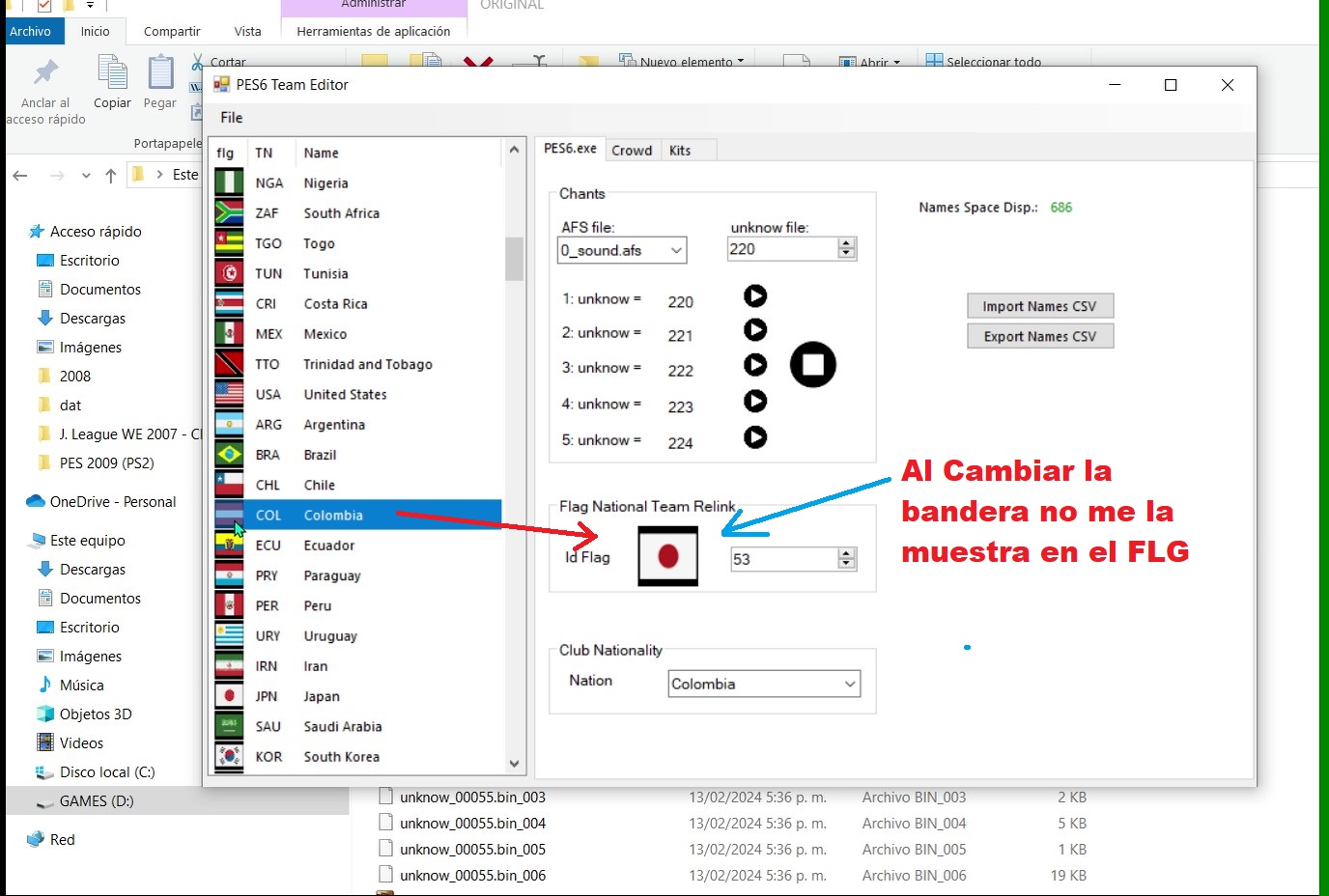
Task: Select file unknow_00055.bin_006
Action: [x=472, y=875]
